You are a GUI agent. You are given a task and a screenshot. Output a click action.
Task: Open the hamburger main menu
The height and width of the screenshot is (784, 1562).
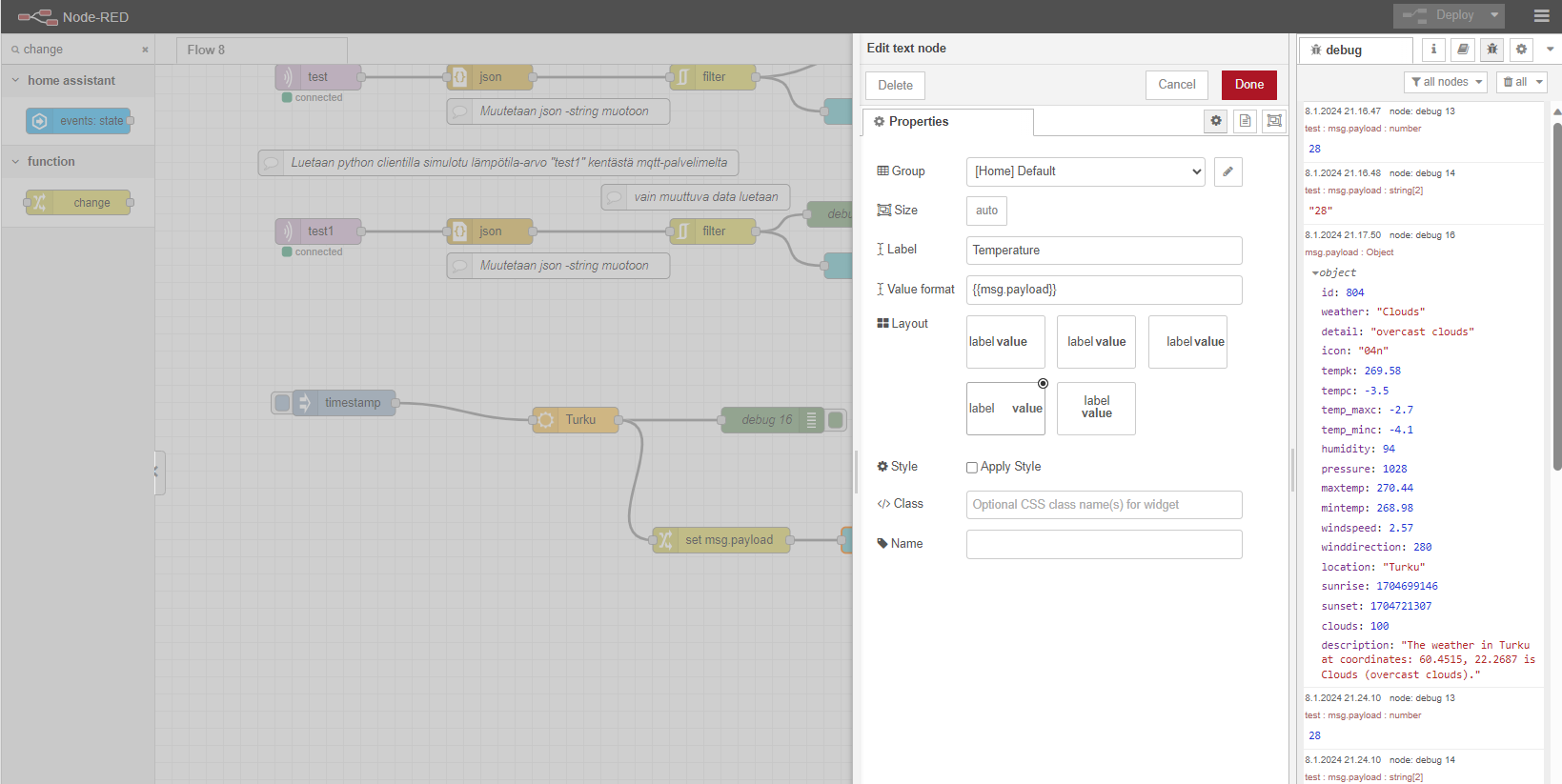tap(1541, 16)
